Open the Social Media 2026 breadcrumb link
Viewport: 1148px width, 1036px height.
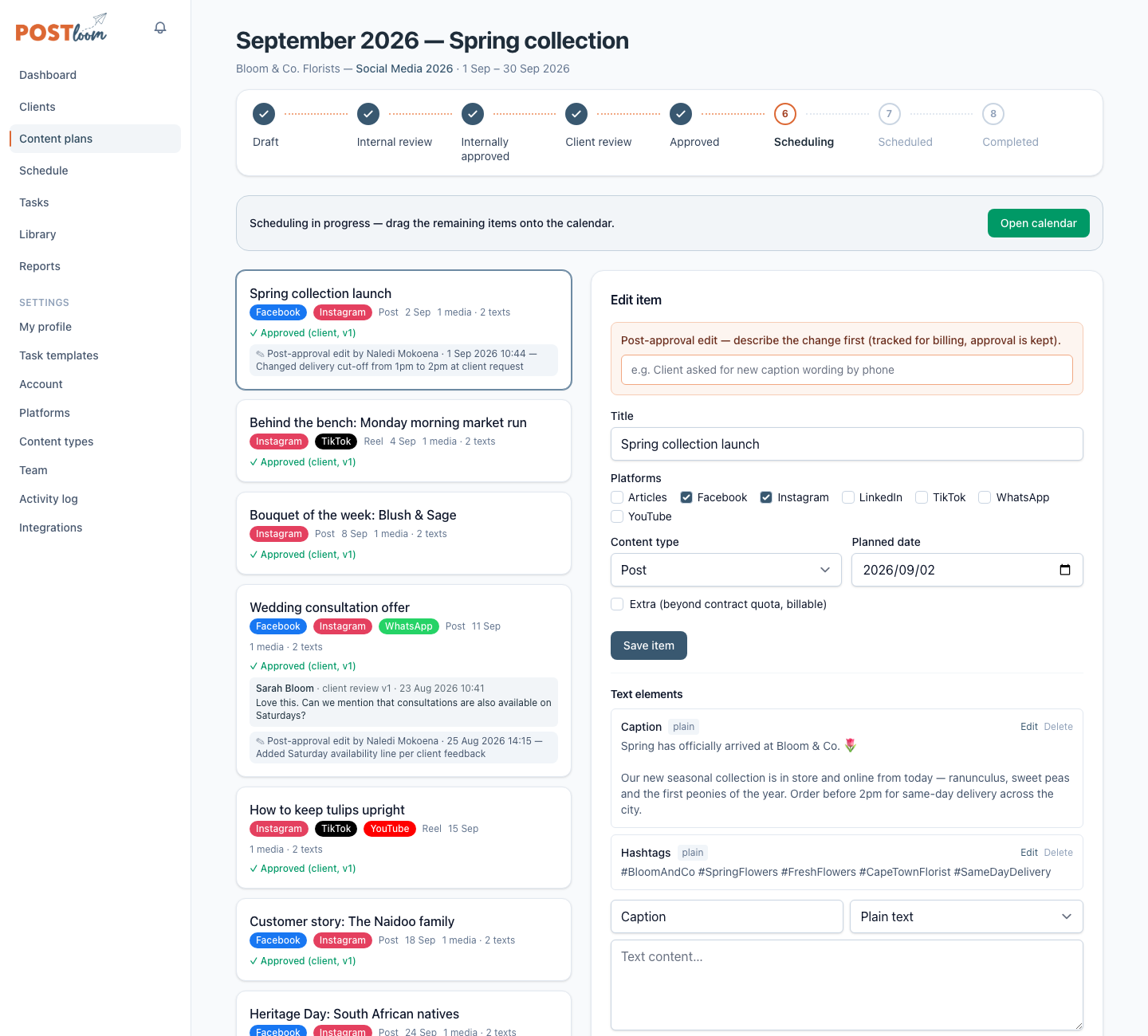tap(404, 69)
